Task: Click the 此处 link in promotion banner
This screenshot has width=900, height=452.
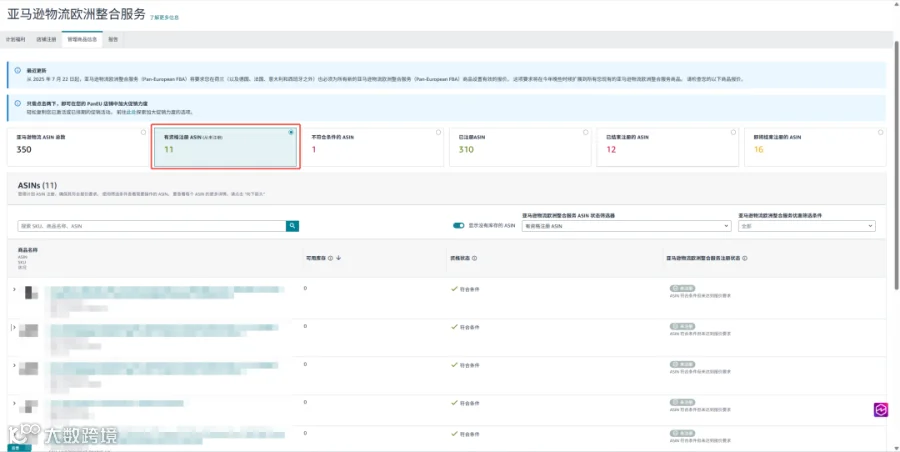Action: [x=131, y=112]
